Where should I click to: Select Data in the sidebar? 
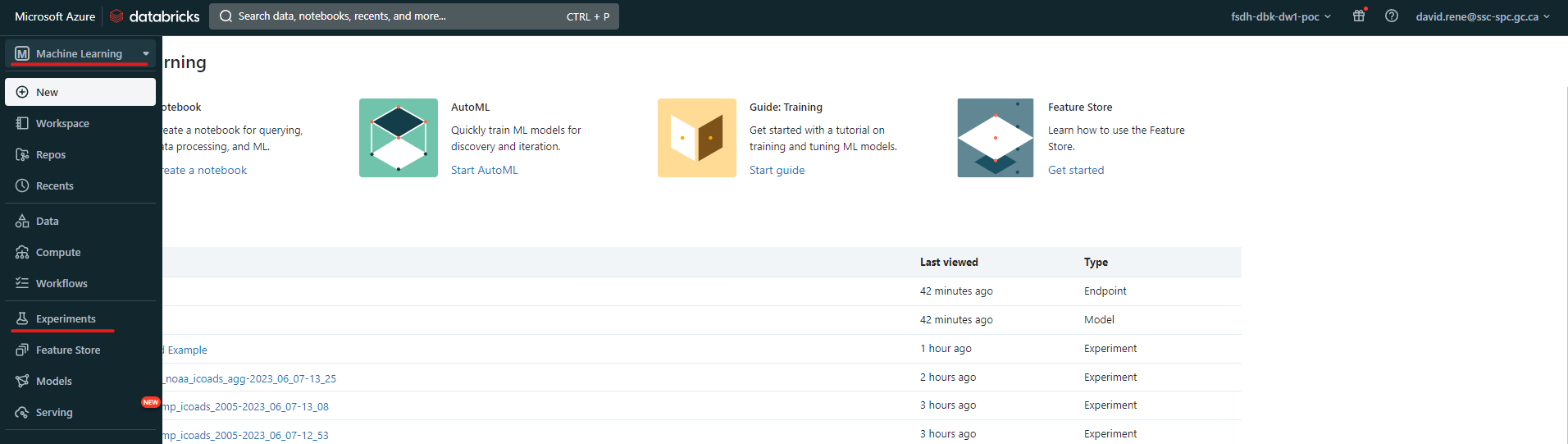[x=47, y=222]
